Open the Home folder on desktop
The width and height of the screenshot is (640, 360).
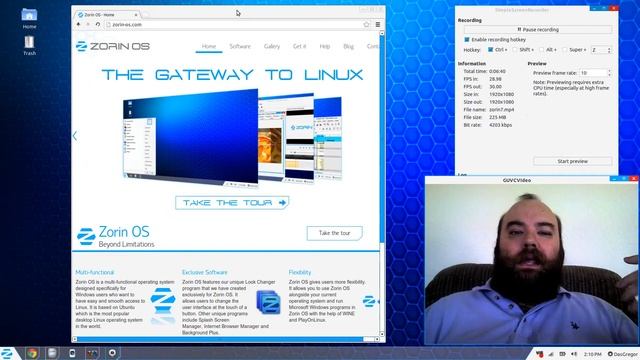(x=29, y=19)
